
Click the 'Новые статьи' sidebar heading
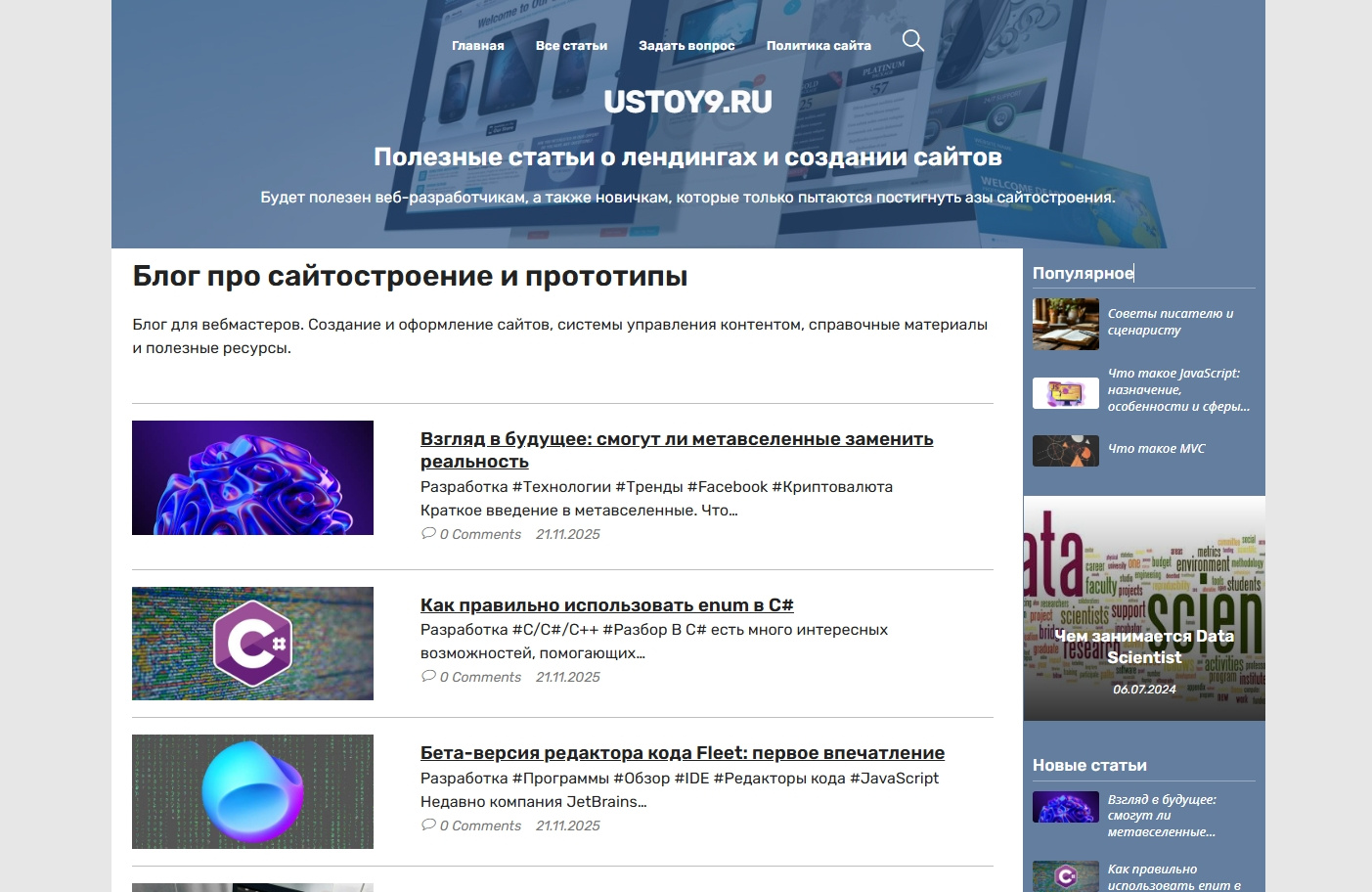(1089, 765)
